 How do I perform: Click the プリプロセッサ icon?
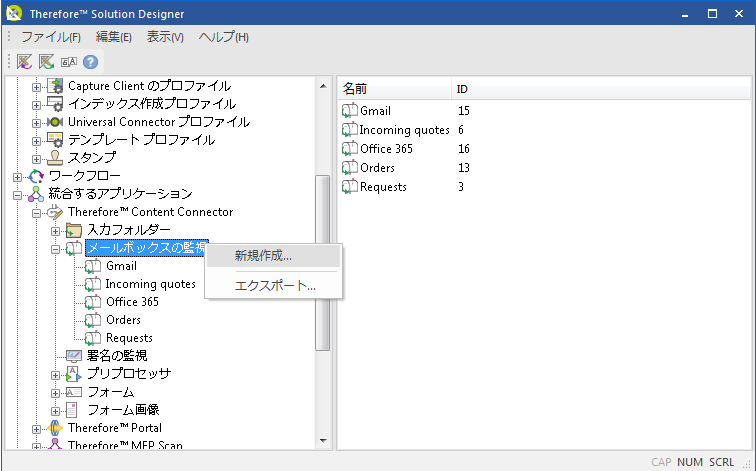tap(74, 374)
